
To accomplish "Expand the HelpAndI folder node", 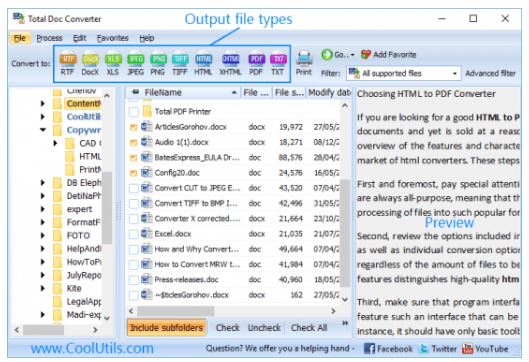I will pyautogui.click(x=43, y=249).
